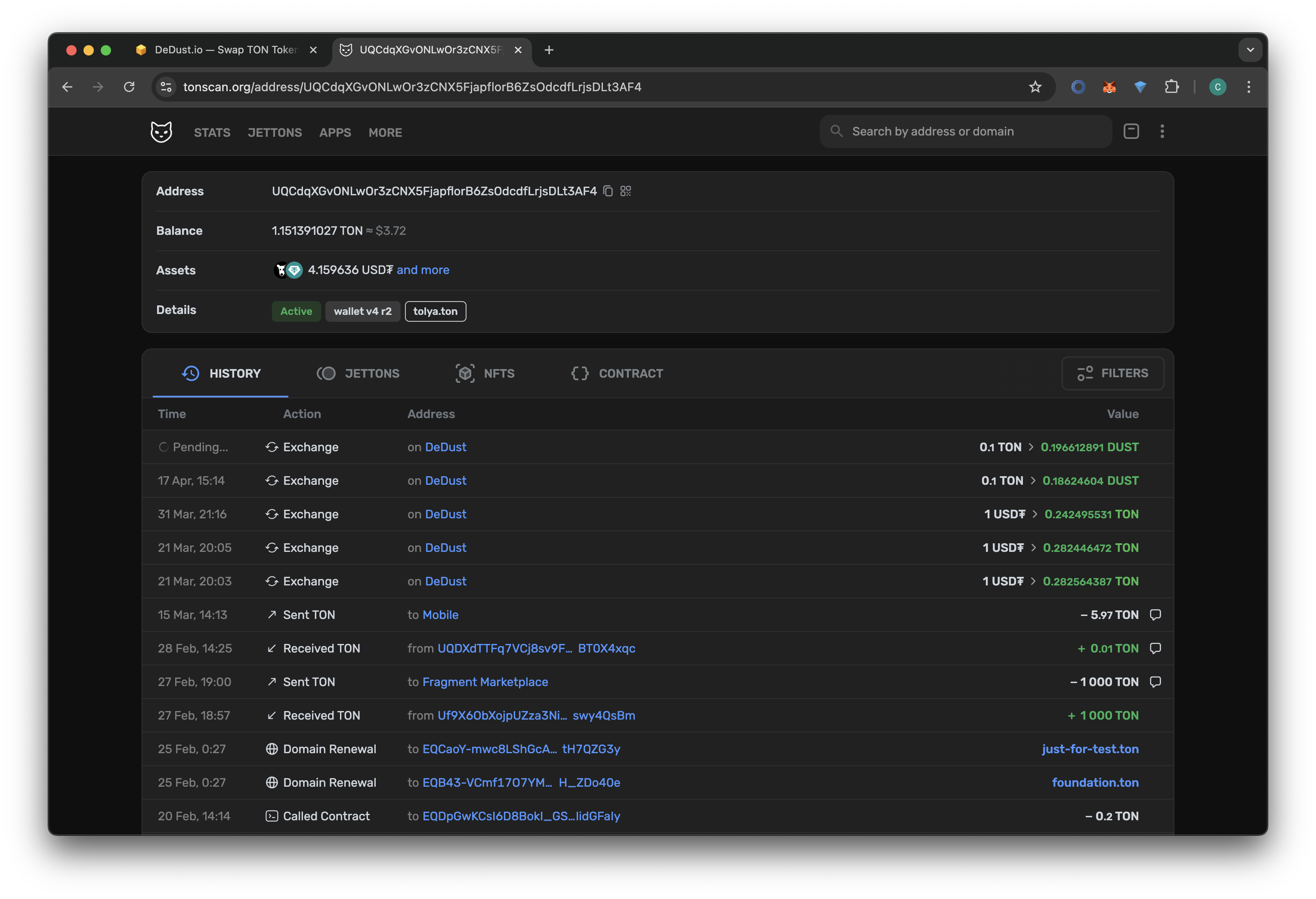Open the Tonscan three-dot menu
This screenshot has height=899, width=1316.
click(x=1162, y=131)
